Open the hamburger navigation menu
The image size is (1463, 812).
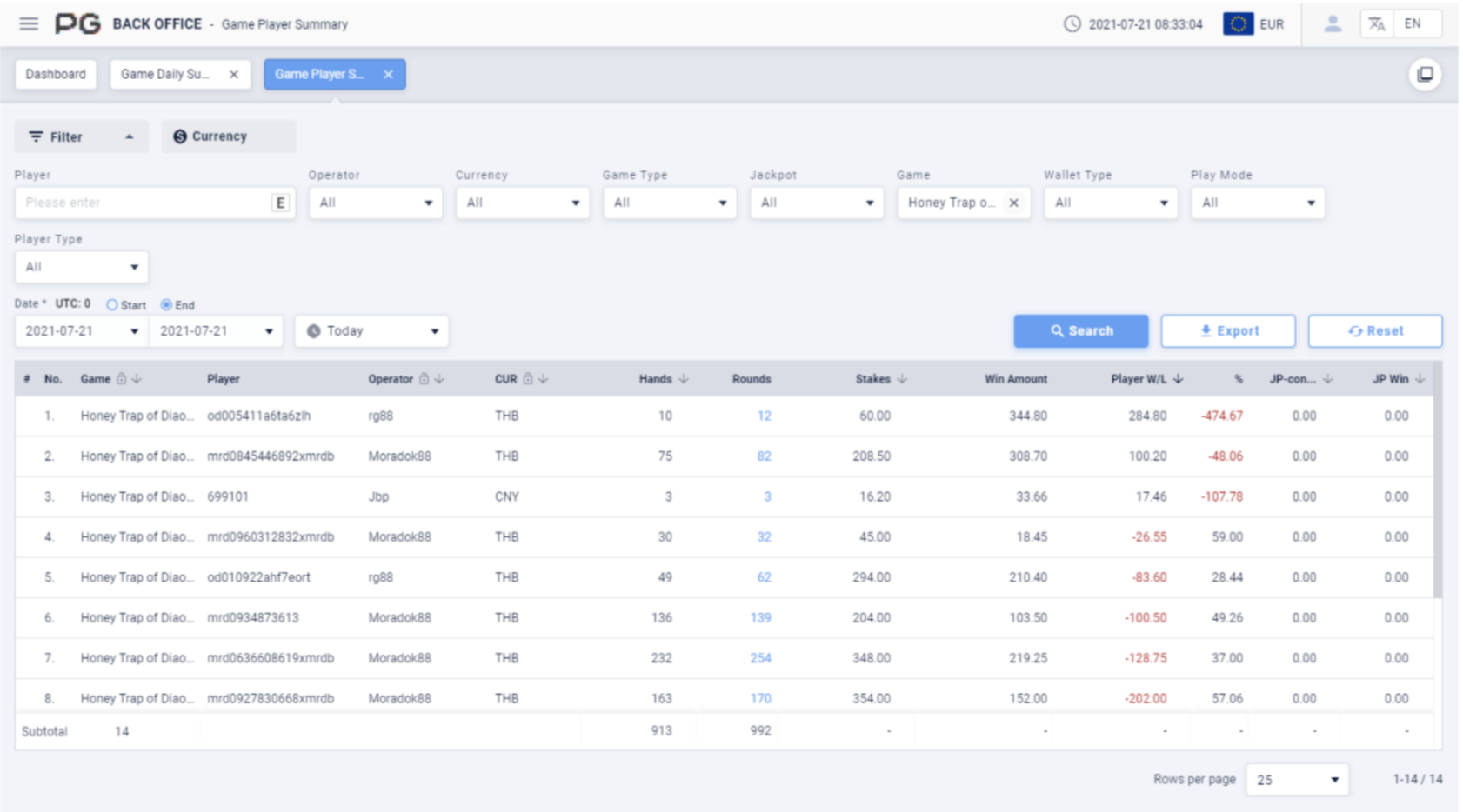(29, 23)
